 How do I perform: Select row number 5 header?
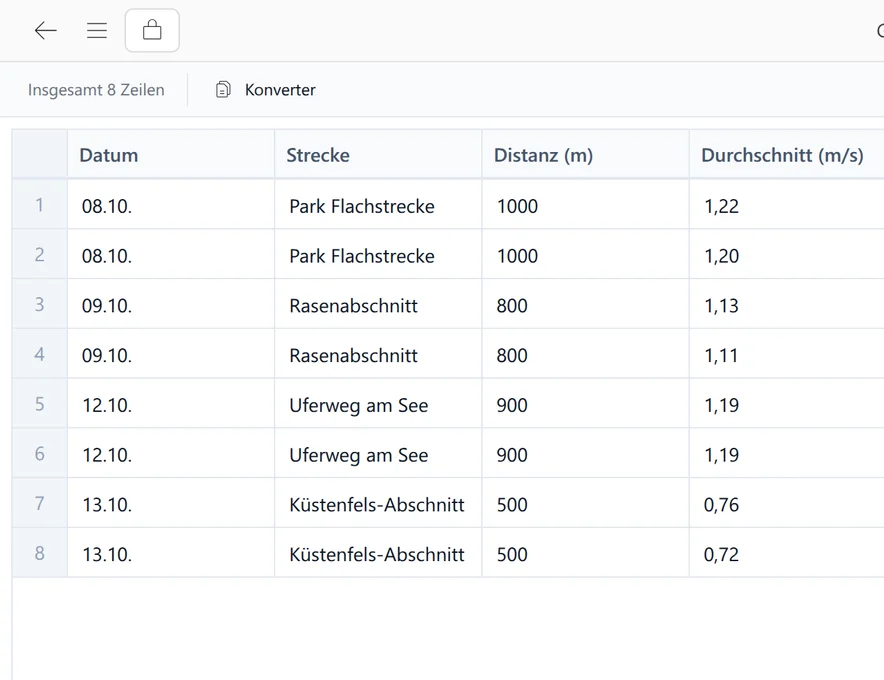(x=39, y=404)
